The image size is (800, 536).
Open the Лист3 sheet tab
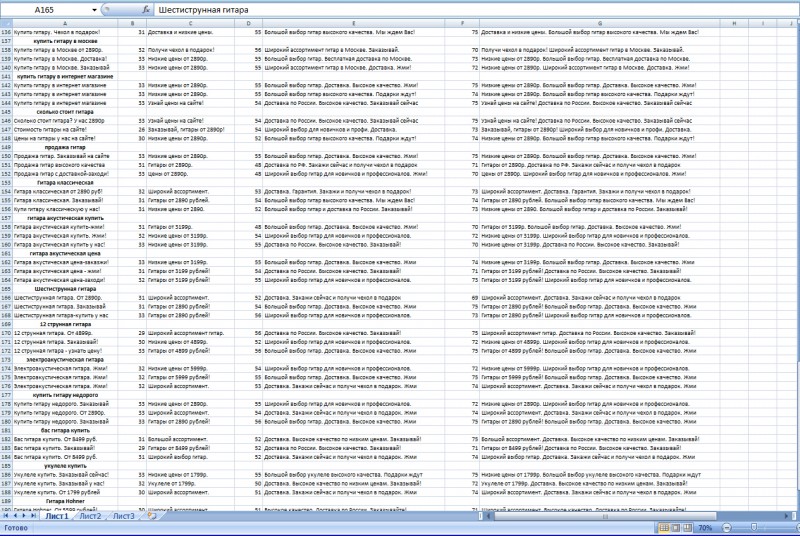click(124, 516)
